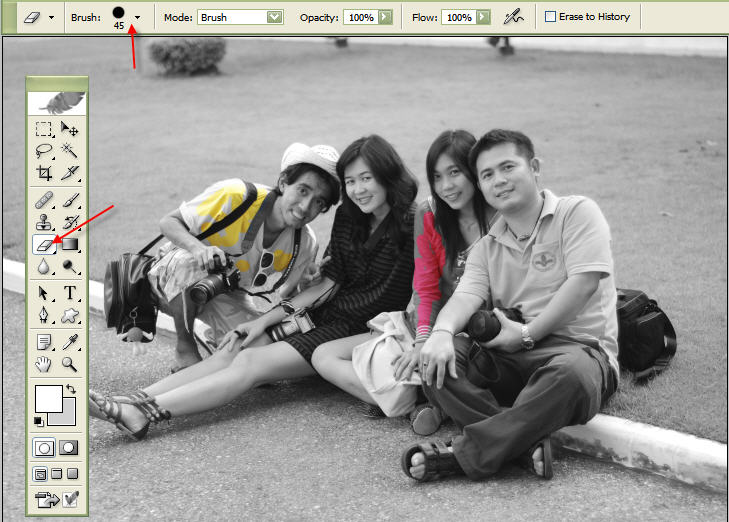The height and width of the screenshot is (522, 729).
Task: Select the Blur tool
Action: (44, 266)
